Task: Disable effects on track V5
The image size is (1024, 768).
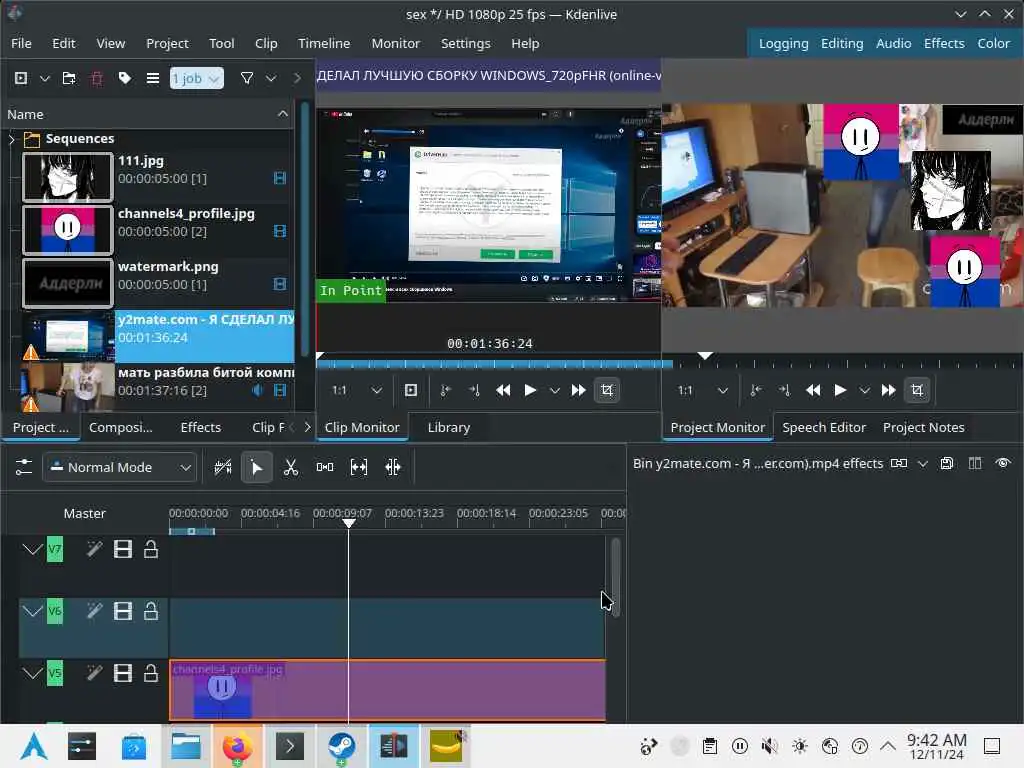Action: click(95, 673)
